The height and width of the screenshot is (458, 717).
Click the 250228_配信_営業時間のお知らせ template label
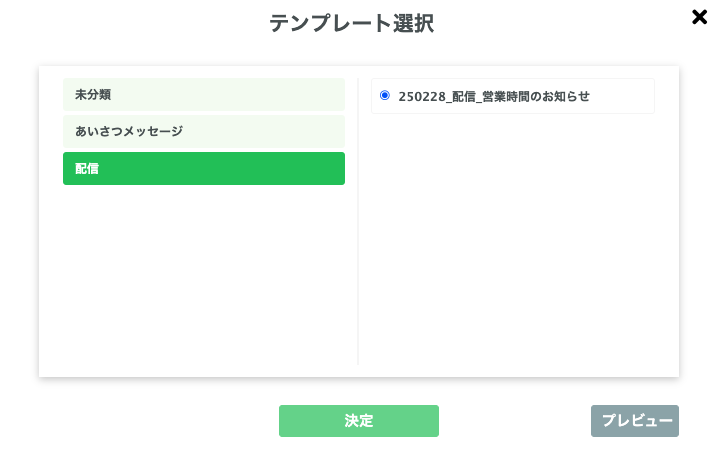(x=494, y=97)
